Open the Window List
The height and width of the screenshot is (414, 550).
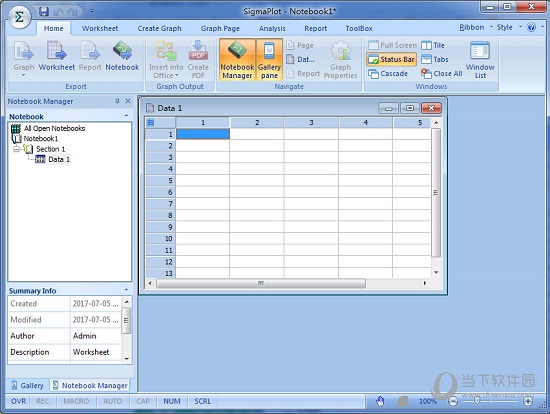click(480, 59)
